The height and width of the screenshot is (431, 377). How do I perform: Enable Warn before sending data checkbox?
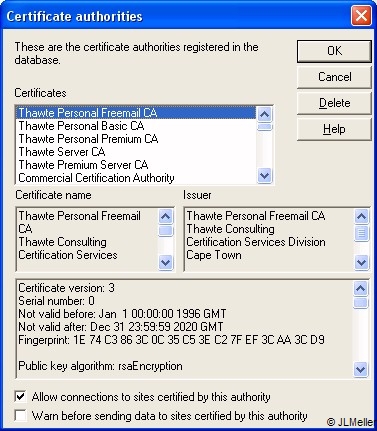tap(20, 416)
